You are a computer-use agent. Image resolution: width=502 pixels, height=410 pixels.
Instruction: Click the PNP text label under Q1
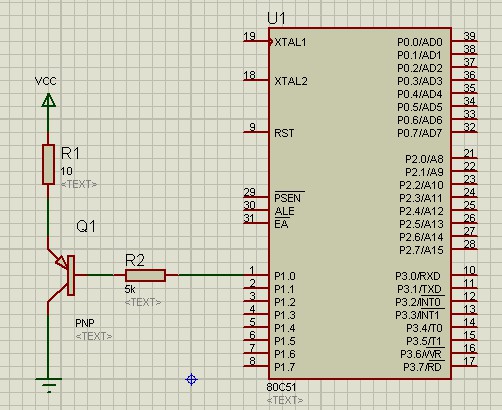click(85, 323)
